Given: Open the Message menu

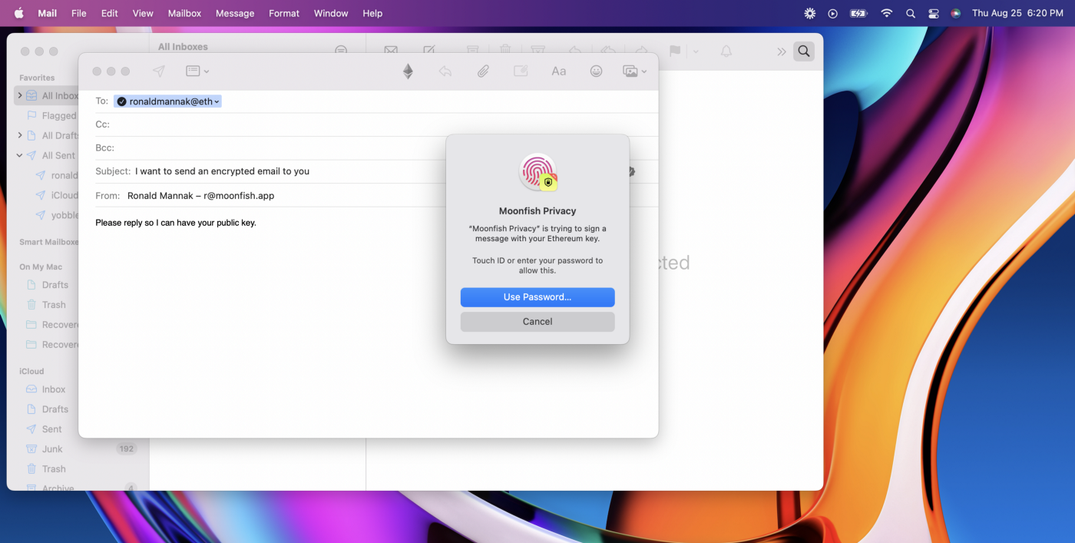Looking at the screenshot, I should [x=235, y=13].
